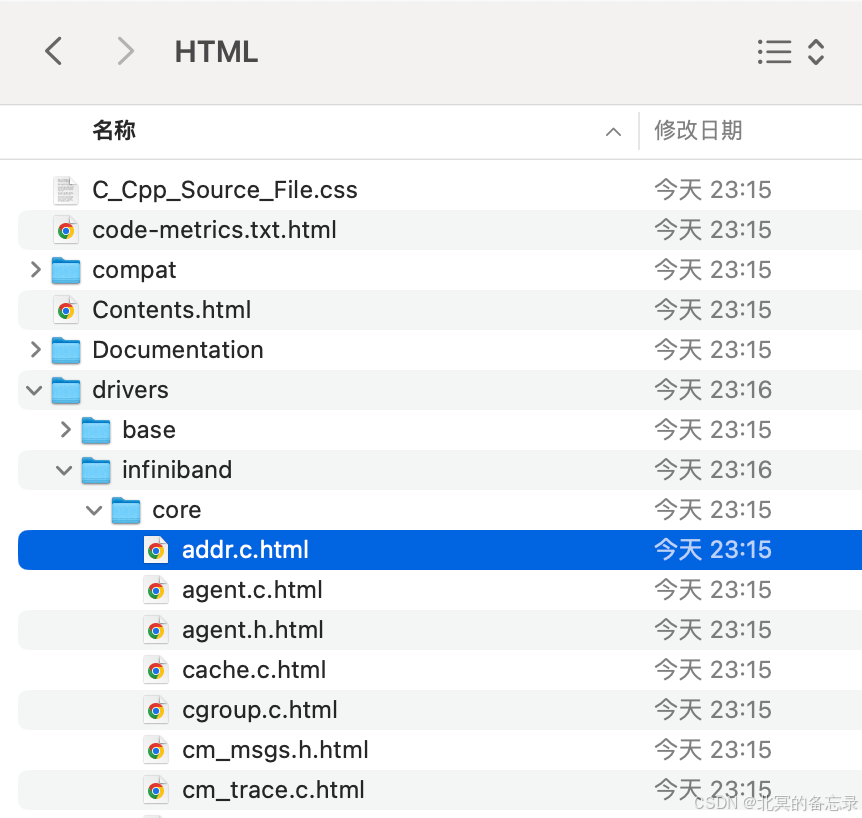This screenshot has height=818, width=862.
Task: Select the drivers folder name
Action: pyautogui.click(x=130, y=390)
